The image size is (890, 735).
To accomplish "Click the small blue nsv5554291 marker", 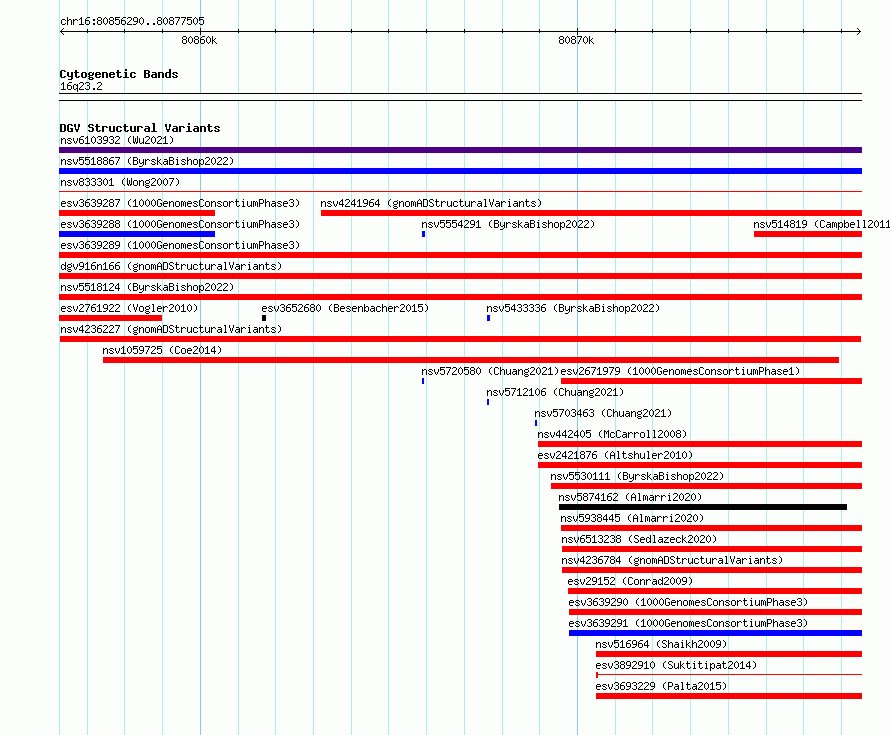I will [x=423, y=234].
